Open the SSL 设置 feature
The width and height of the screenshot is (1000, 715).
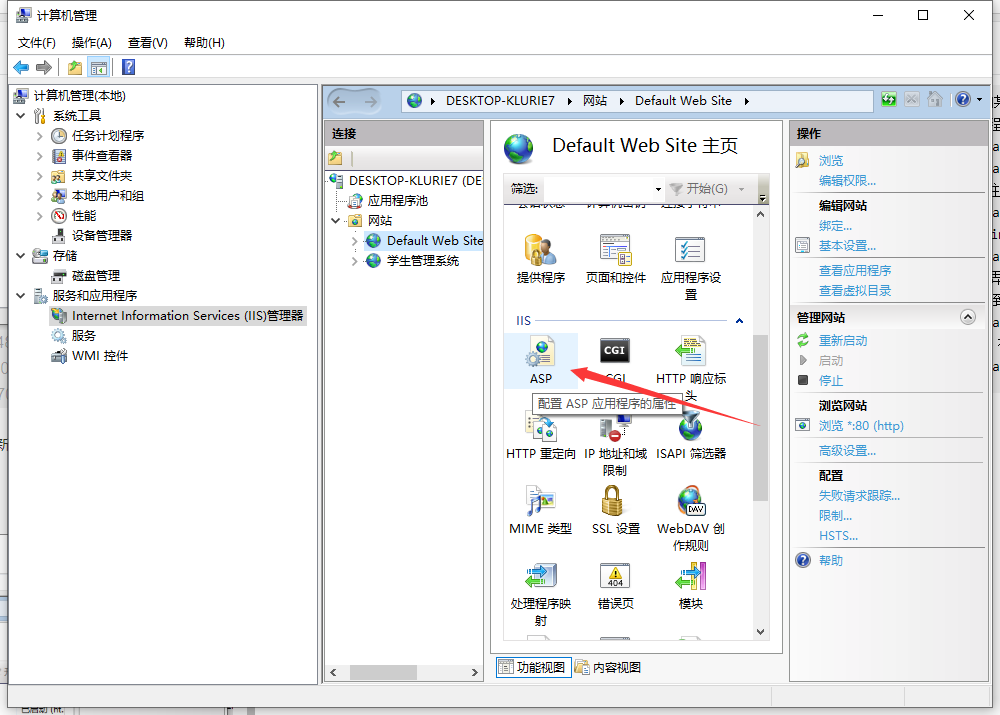[614, 503]
